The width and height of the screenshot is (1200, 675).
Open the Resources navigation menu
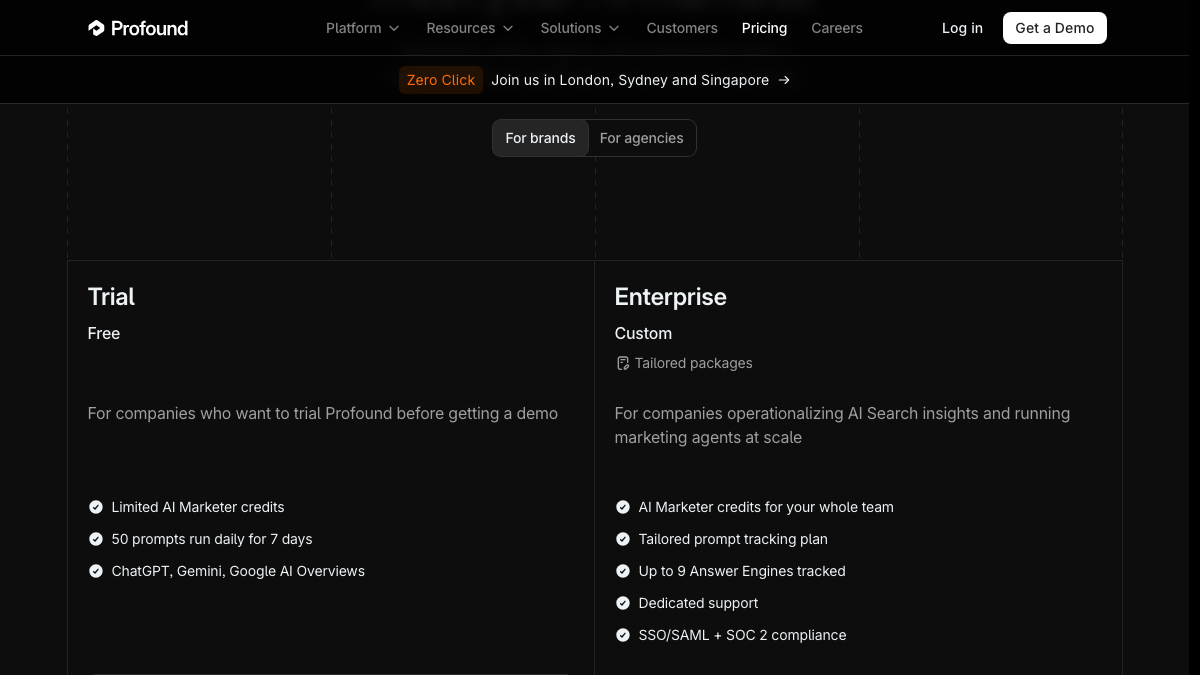click(x=470, y=28)
